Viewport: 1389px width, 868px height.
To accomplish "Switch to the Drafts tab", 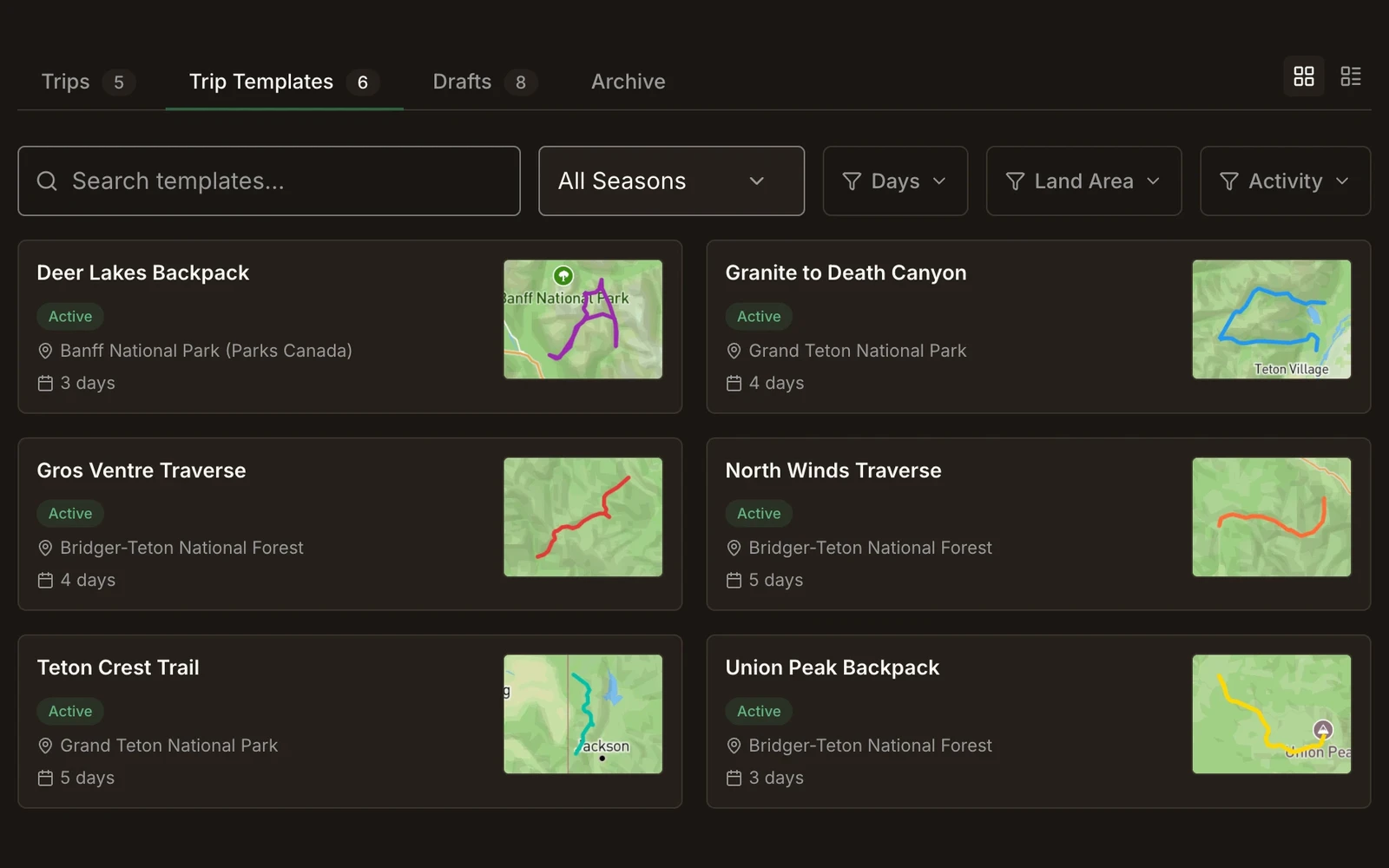I will tap(484, 82).
